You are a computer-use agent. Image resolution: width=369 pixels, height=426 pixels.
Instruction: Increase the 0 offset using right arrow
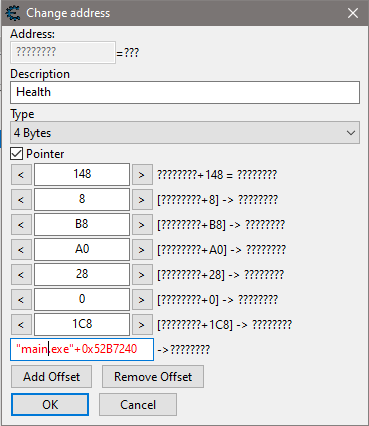[142, 299]
